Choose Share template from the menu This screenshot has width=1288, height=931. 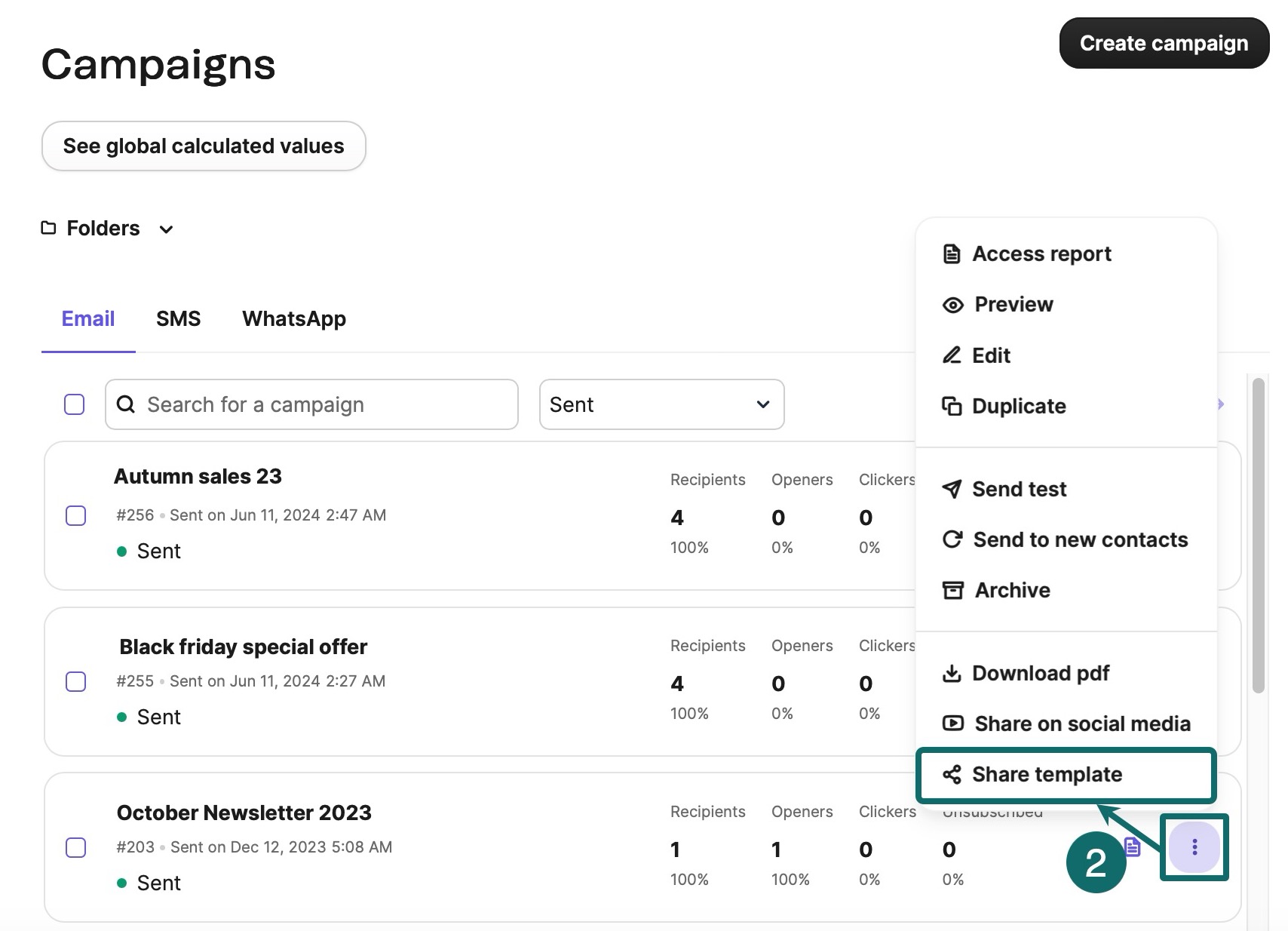pyautogui.click(x=1046, y=775)
